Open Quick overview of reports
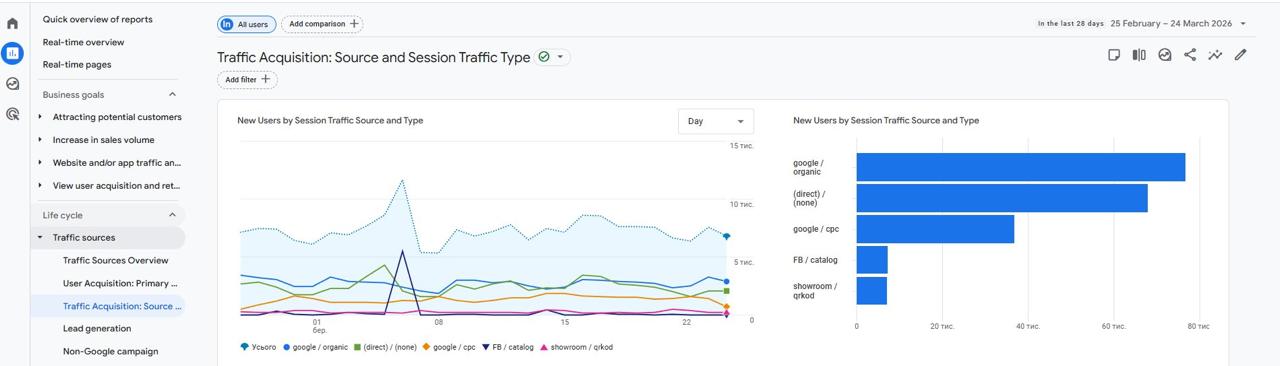The height and width of the screenshot is (366, 1280). pyautogui.click(x=98, y=19)
